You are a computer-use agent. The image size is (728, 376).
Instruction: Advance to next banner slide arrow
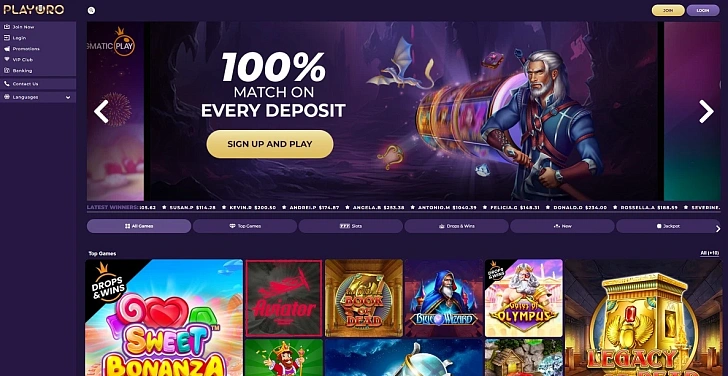(706, 111)
